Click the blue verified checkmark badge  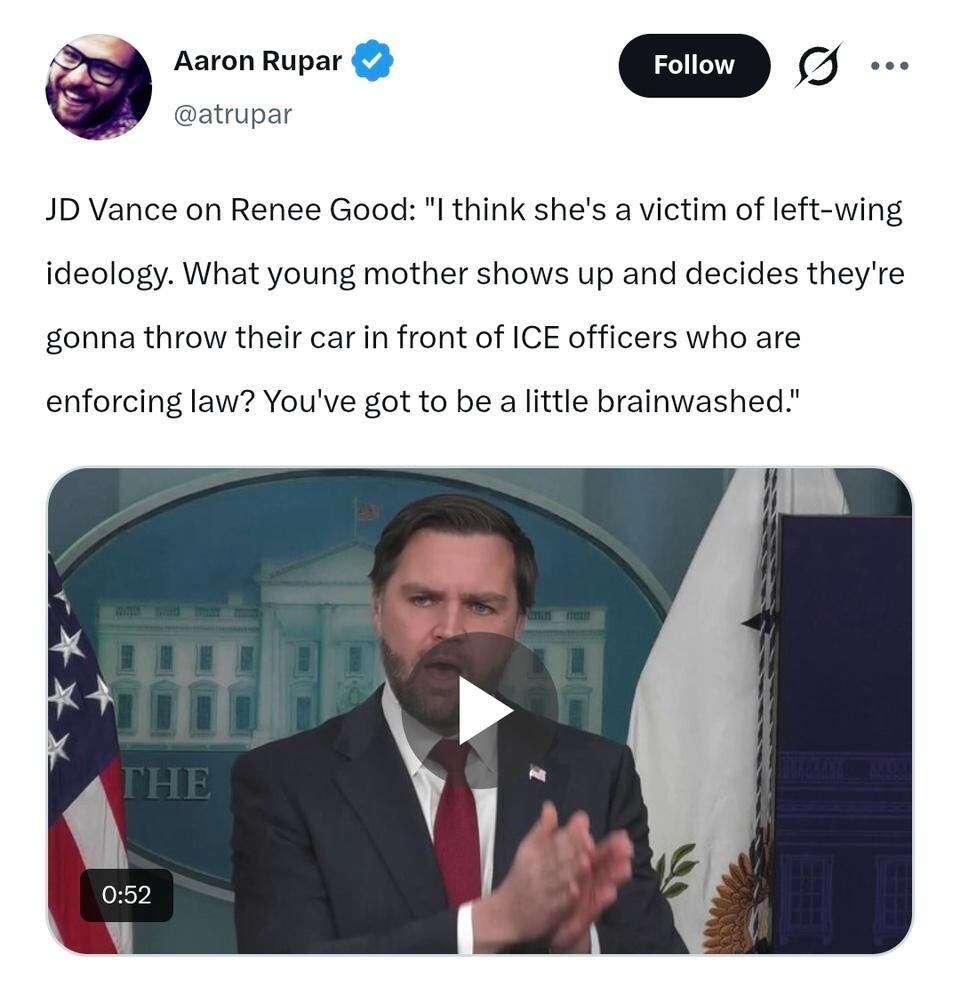(x=372, y=60)
